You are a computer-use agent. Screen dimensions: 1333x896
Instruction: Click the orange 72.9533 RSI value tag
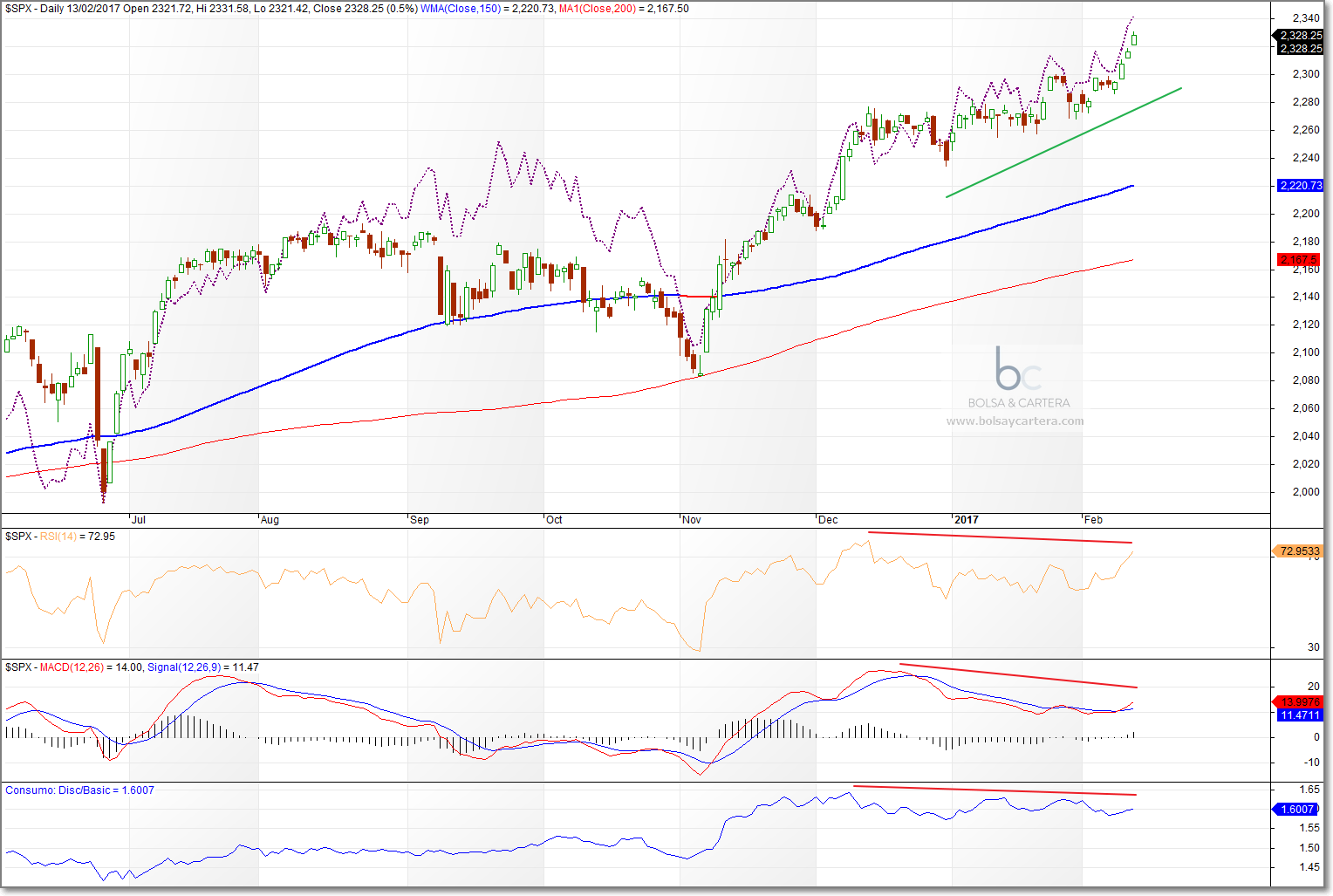click(1300, 551)
